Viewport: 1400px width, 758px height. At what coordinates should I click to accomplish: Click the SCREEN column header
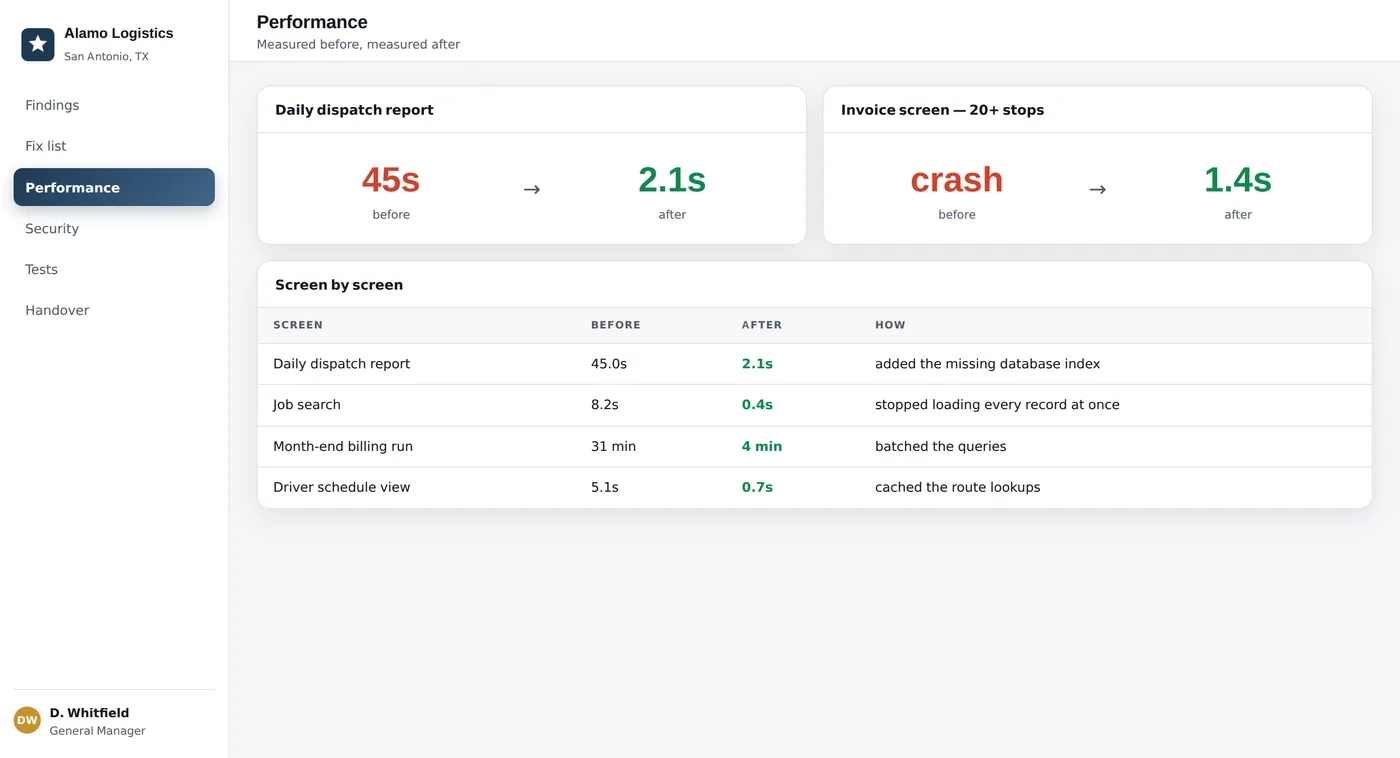pos(298,325)
